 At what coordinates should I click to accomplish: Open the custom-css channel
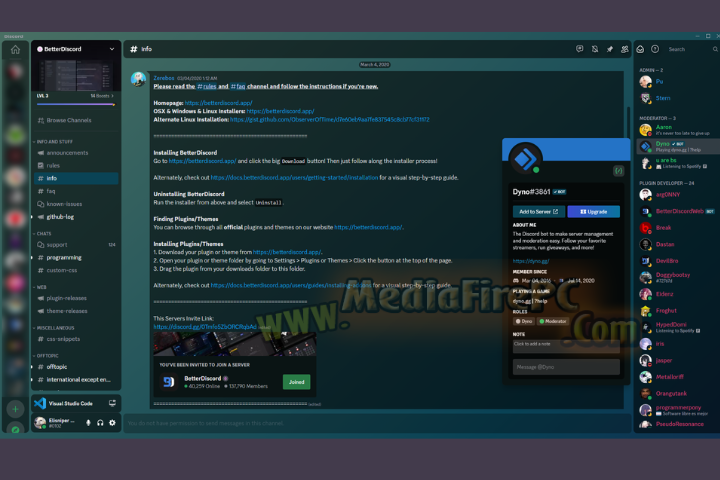(76, 271)
